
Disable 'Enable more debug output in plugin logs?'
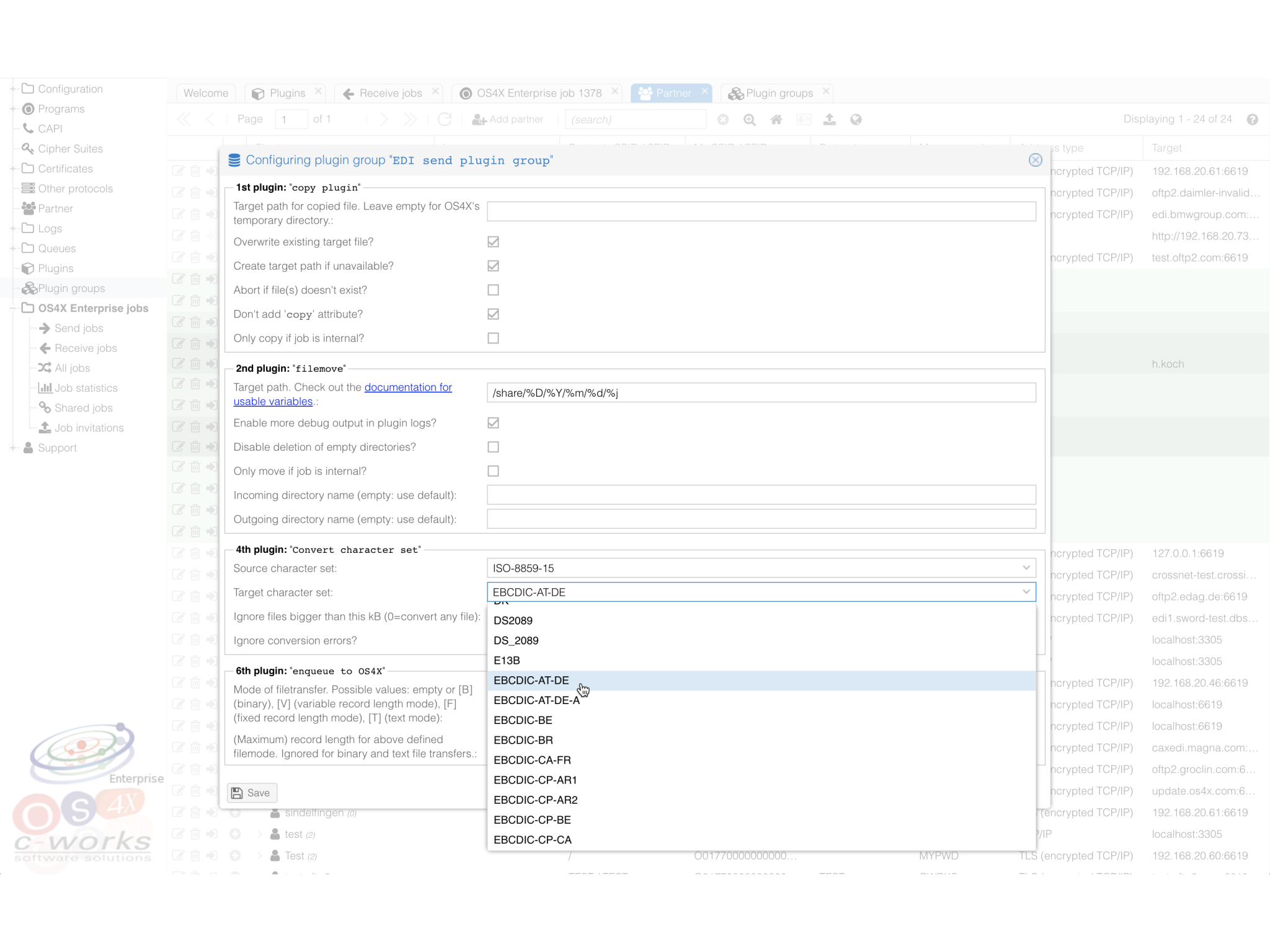tap(493, 423)
